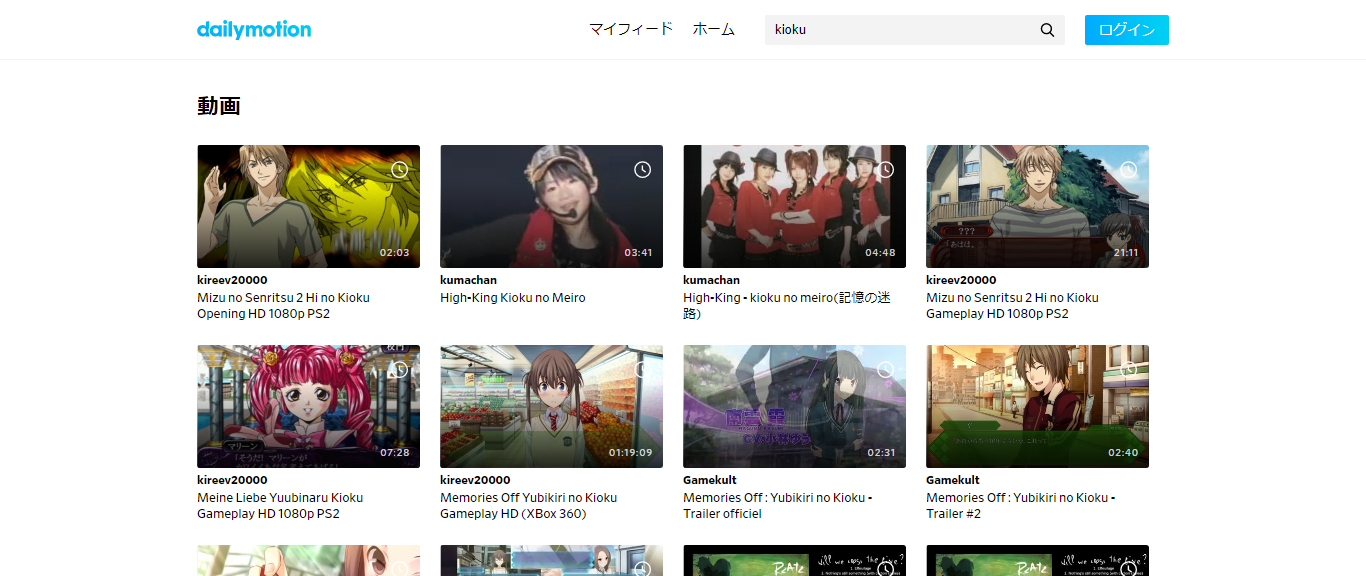Click watch later clock on the 04:48 video
1366x576 pixels.
(885, 169)
